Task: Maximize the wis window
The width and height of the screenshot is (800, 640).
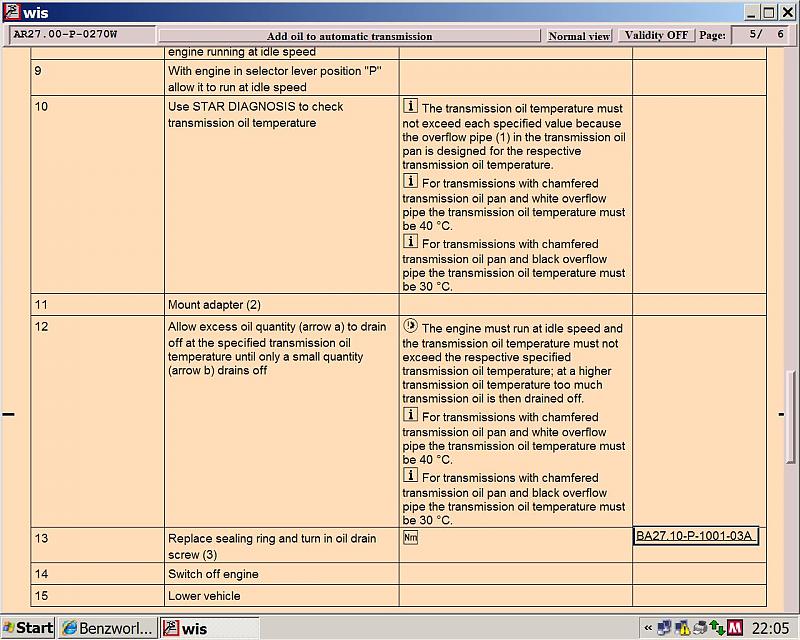Action: pyautogui.click(x=769, y=12)
